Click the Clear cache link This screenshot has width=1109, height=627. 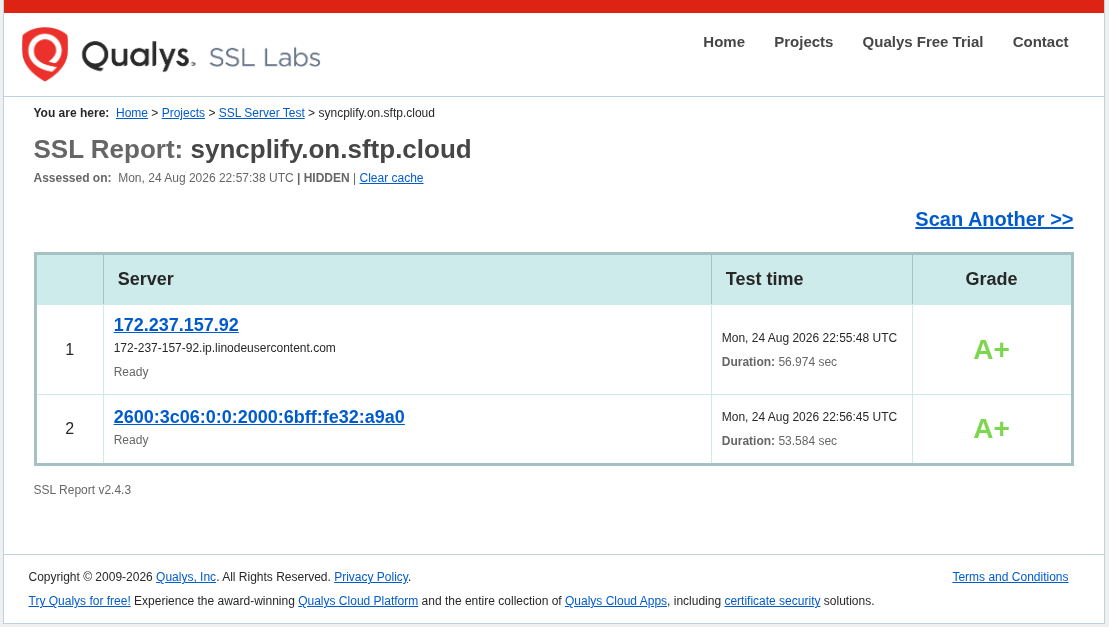click(x=391, y=178)
